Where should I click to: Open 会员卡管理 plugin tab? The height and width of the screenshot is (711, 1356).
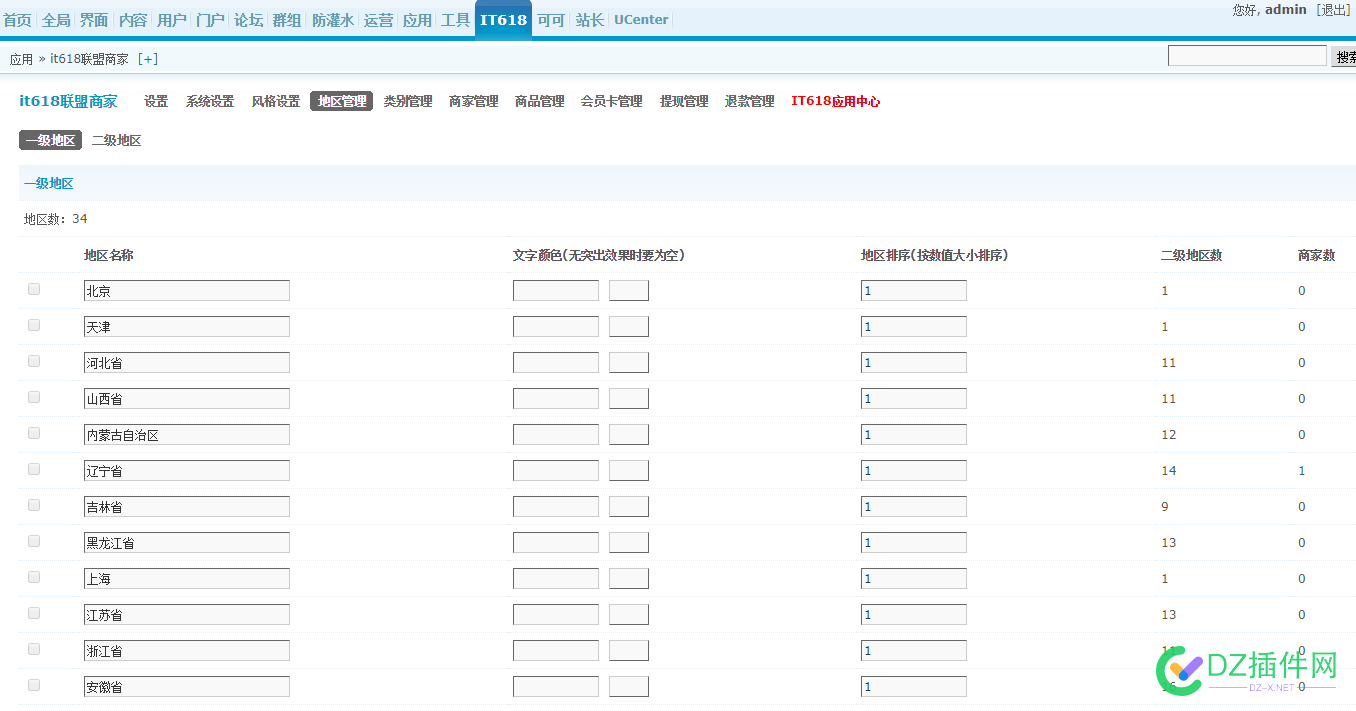[x=612, y=101]
